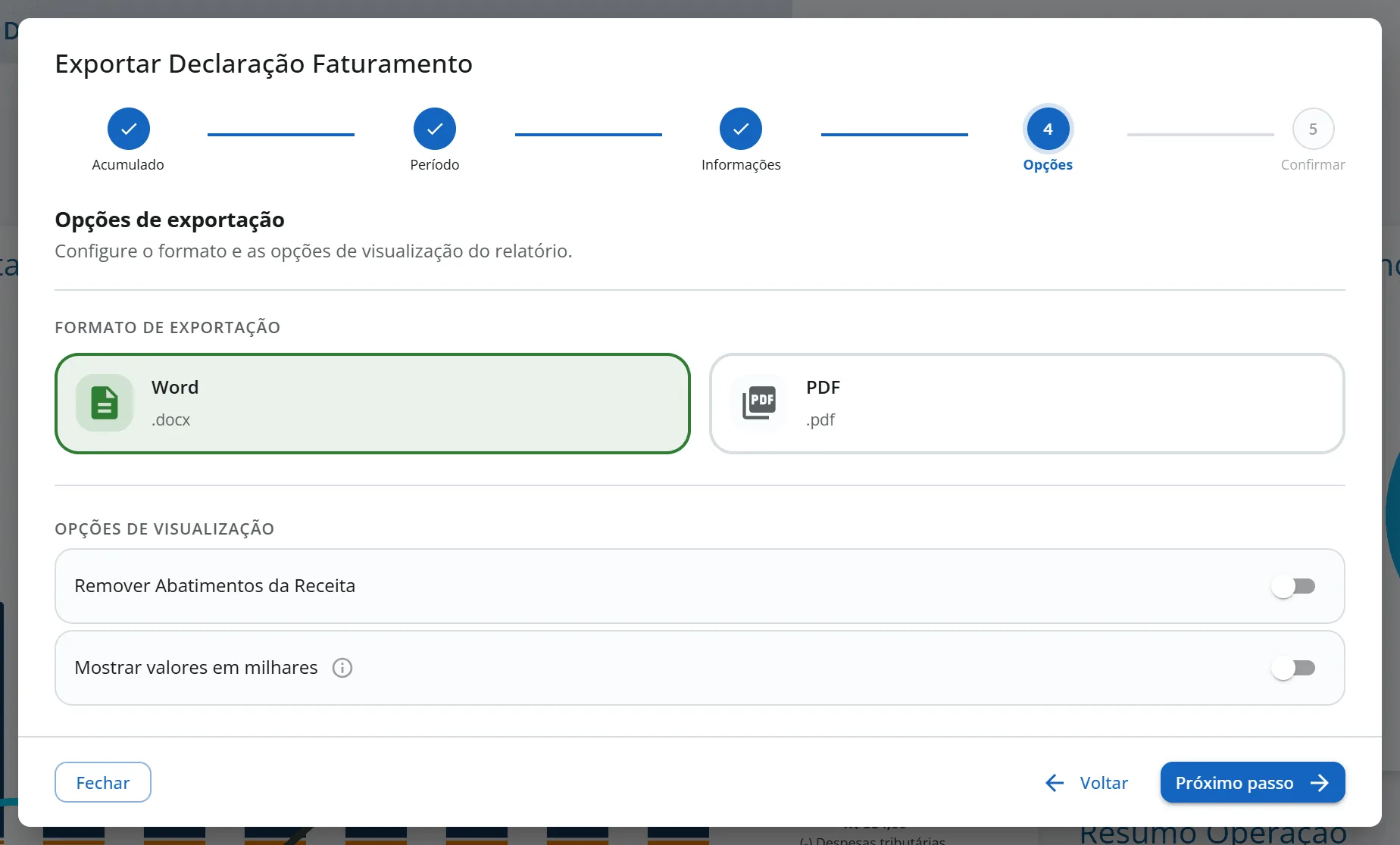This screenshot has width=1400, height=845.
Task: Click 'FORMATO DE EXPORTAÇÃO' section label
Action: pyautogui.click(x=167, y=327)
